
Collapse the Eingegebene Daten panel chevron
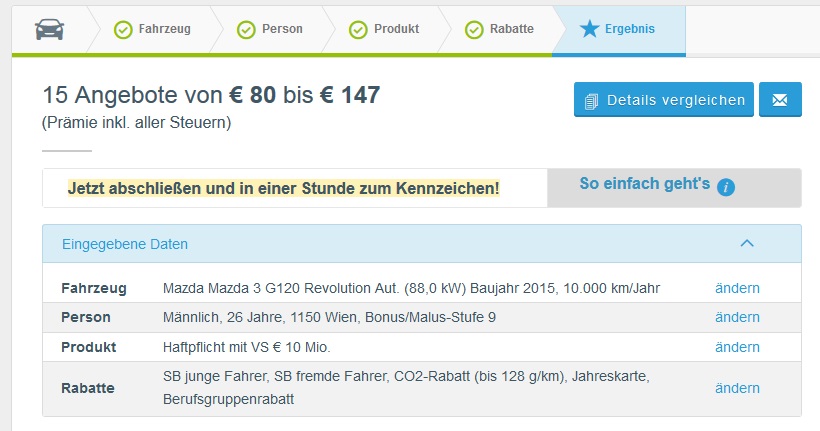747,243
